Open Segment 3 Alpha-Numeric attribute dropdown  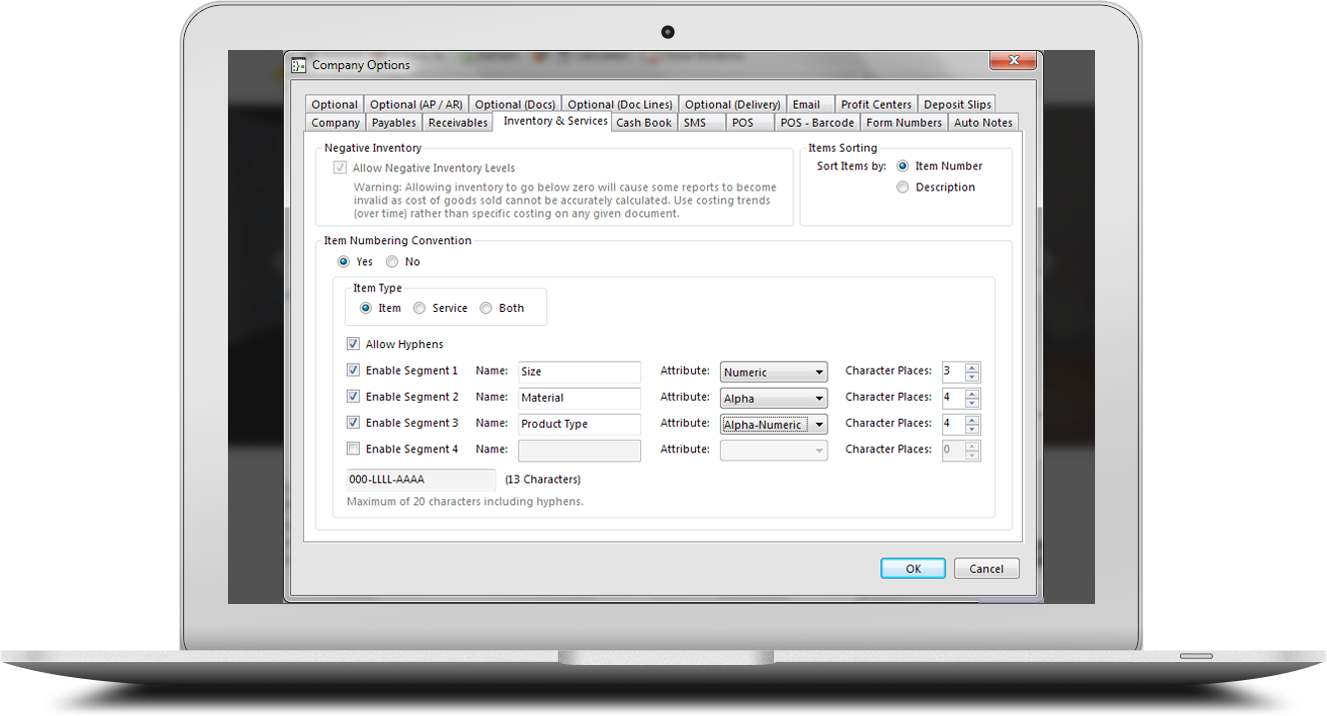[774, 424]
